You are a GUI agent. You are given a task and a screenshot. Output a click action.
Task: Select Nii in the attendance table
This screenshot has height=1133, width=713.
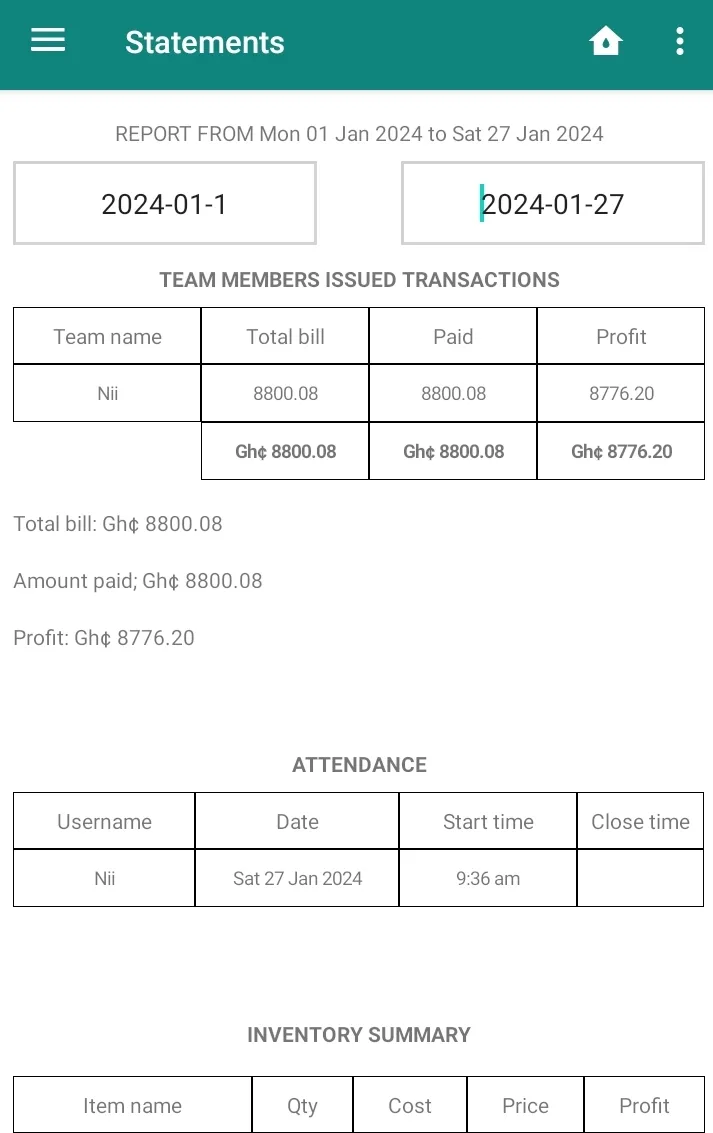click(x=105, y=878)
